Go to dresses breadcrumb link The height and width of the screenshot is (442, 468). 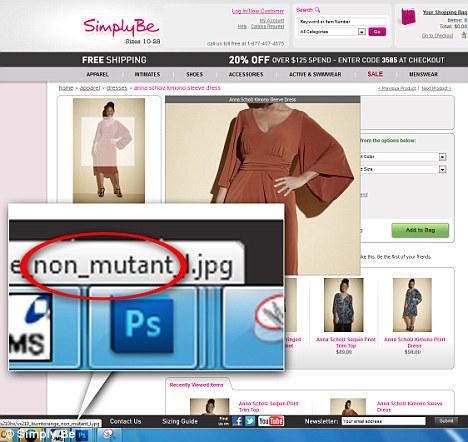[x=117, y=88]
